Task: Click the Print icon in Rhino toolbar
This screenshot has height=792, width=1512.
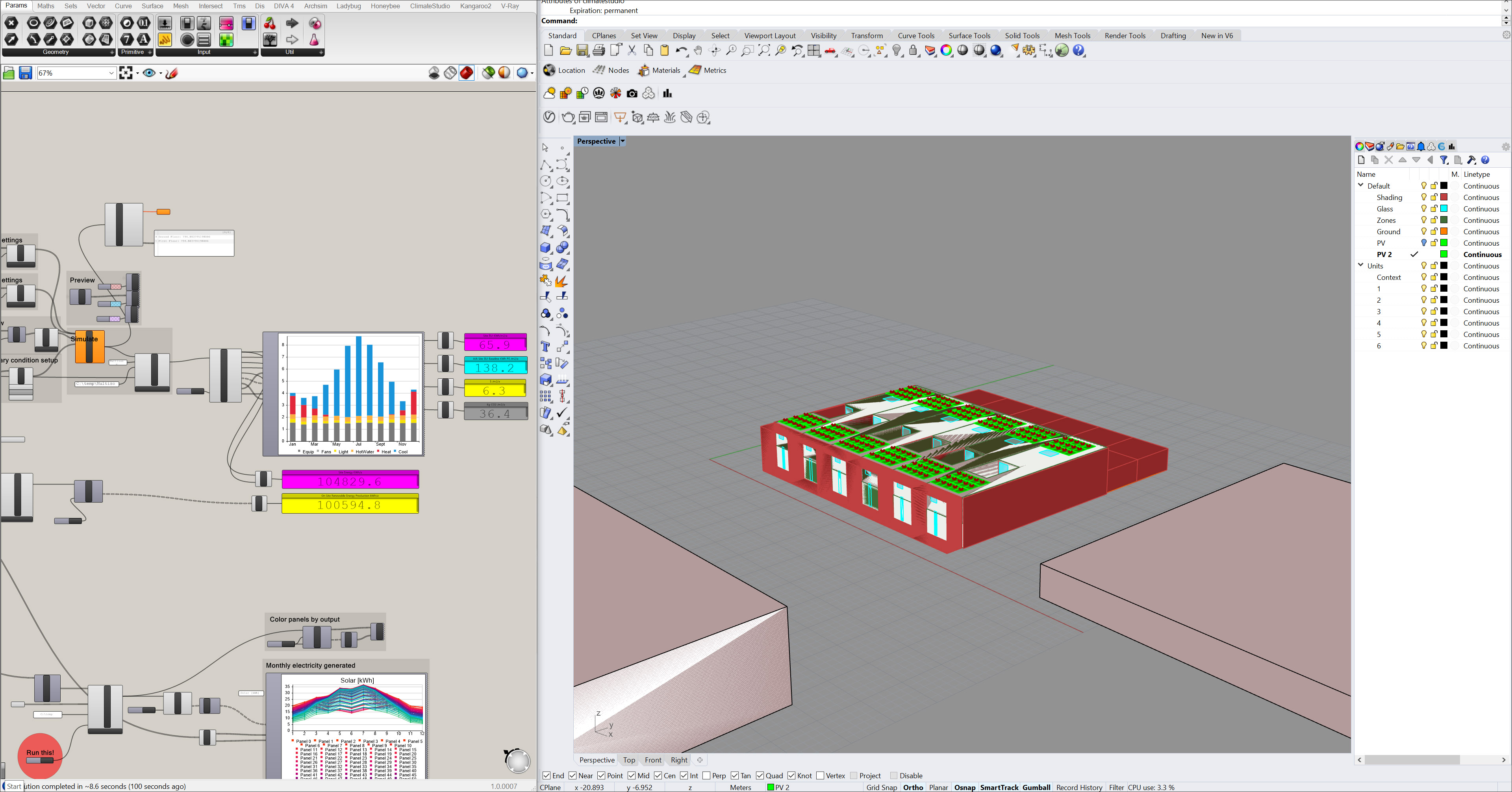Action: click(x=598, y=50)
